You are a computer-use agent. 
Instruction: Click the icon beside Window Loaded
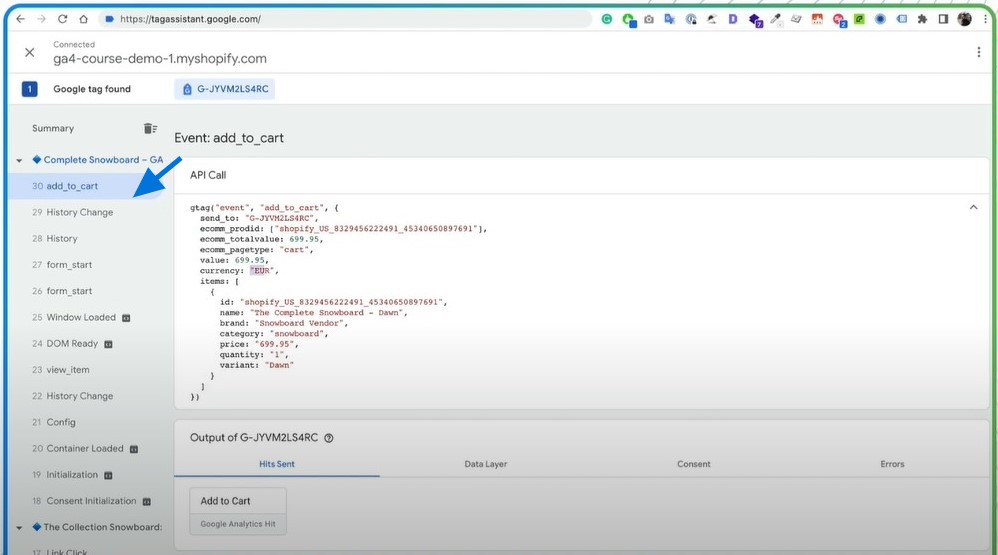click(126, 318)
